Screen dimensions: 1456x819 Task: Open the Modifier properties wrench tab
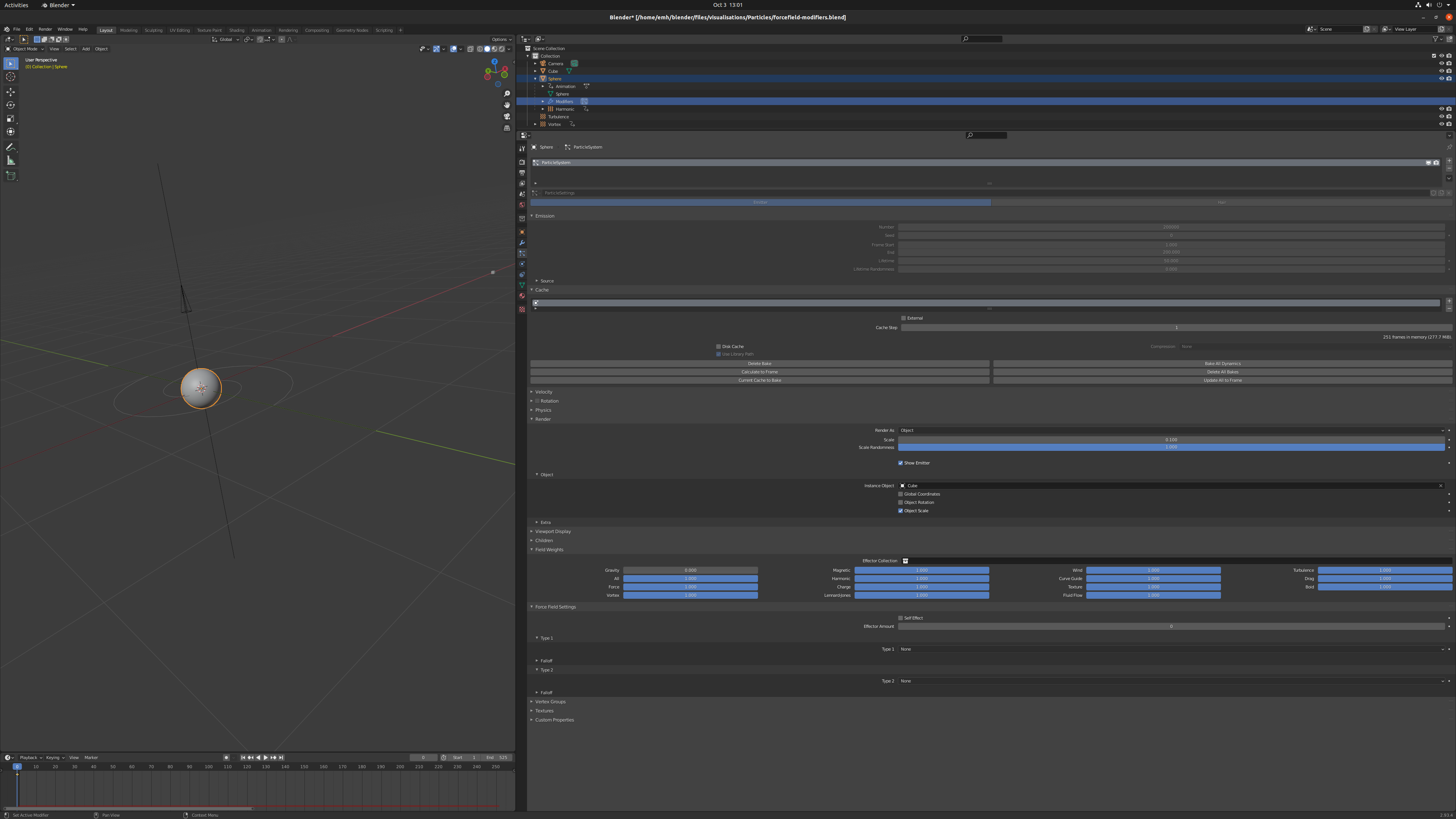(522, 243)
